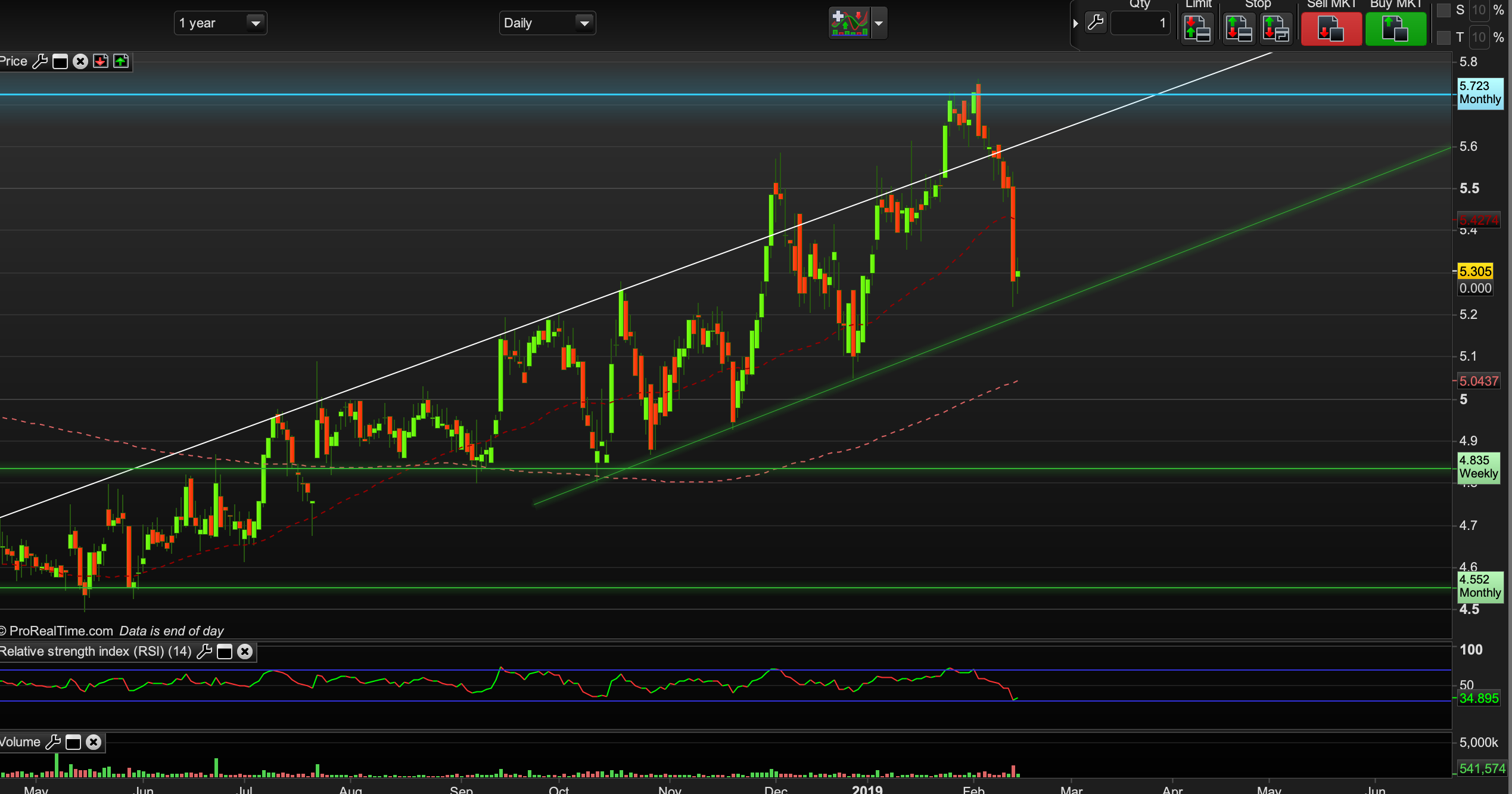Click the Price panel buy order icon
The height and width of the screenshot is (794, 1512).
pos(121,61)
